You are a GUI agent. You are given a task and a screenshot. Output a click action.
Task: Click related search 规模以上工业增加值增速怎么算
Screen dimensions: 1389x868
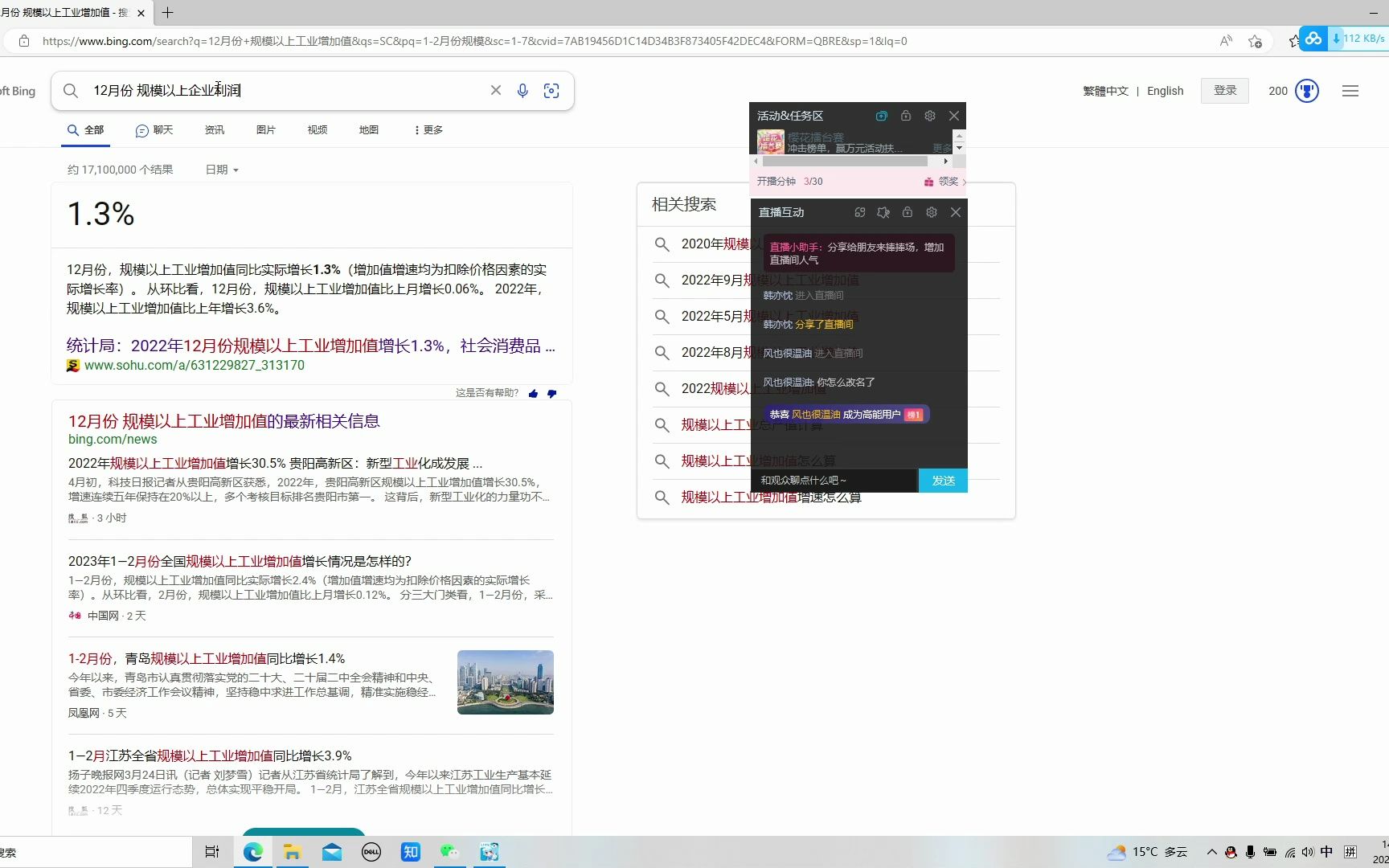[771, 497]
